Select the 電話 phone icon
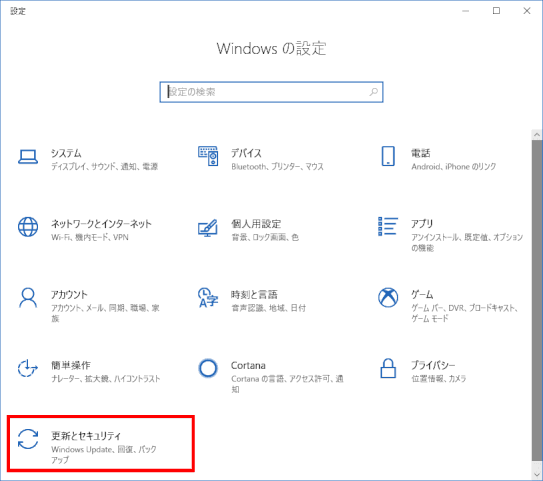Viewport: 543px width, 481px height. pyautogui.click(x=388, y=156)
